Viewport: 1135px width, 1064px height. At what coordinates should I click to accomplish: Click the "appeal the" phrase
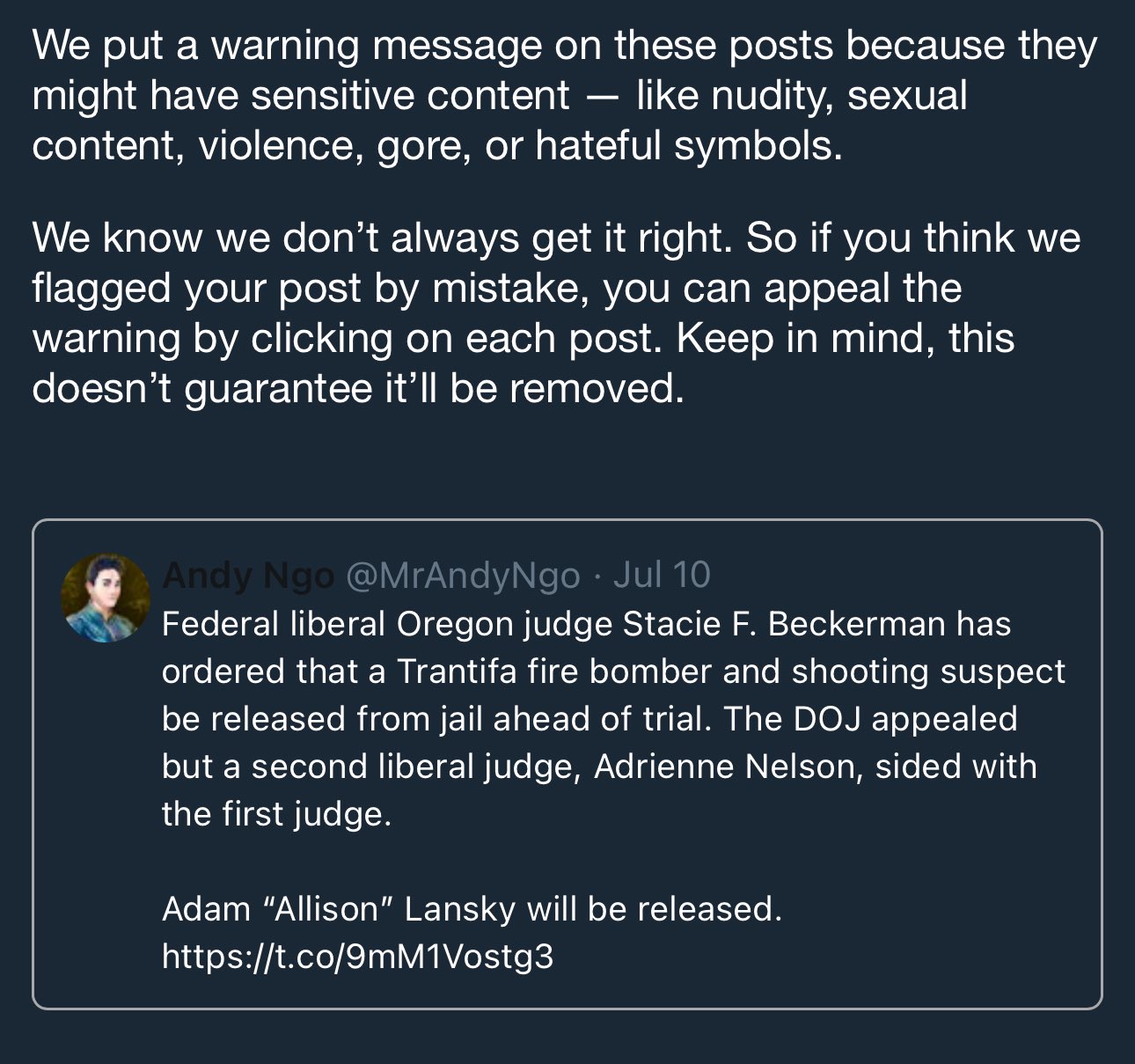click(x=862, y=289)
